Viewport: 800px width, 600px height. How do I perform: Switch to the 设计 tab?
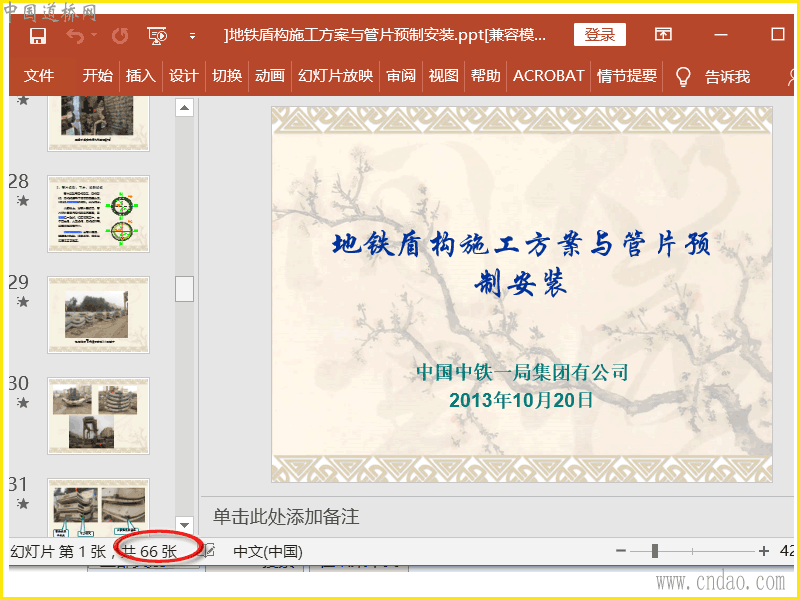184,76
